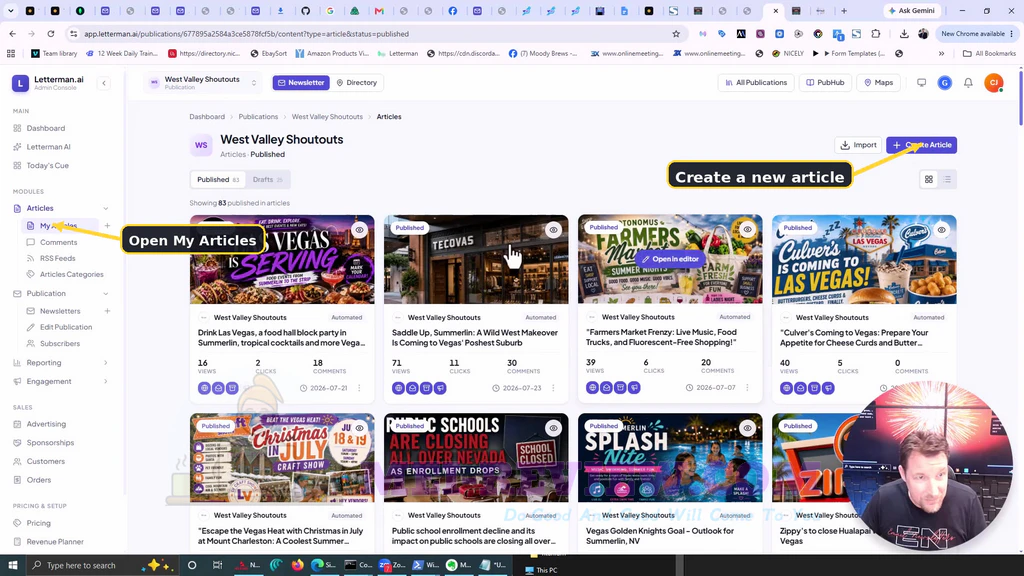This screenshot has width=1024, height=576.
Task: Open Dashboard in the sidebar
Action: click(x=46, y=128)
